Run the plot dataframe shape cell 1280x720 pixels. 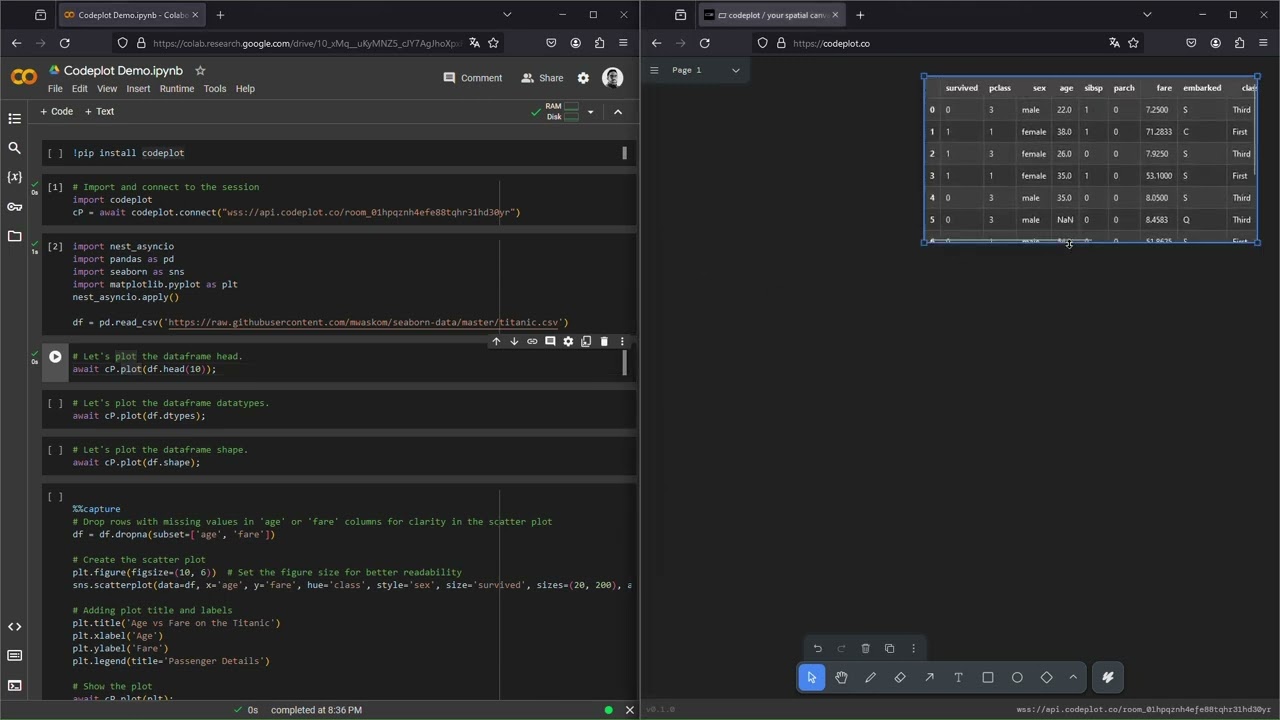coord(55,450)
